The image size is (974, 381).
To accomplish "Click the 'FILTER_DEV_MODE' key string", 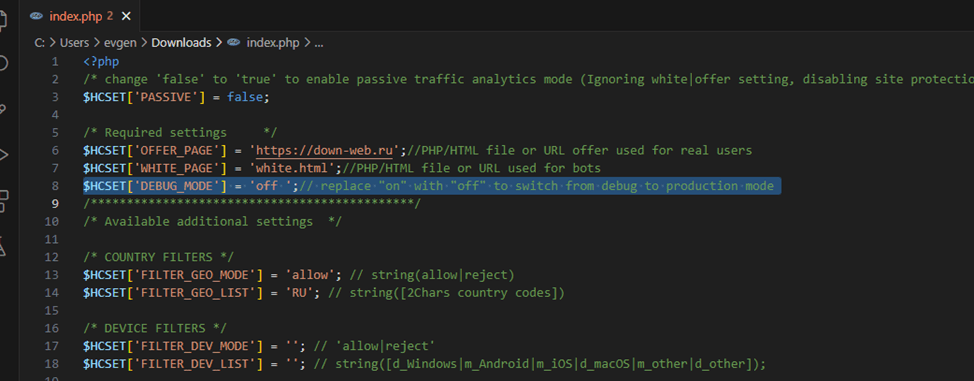I will [194, 346].
